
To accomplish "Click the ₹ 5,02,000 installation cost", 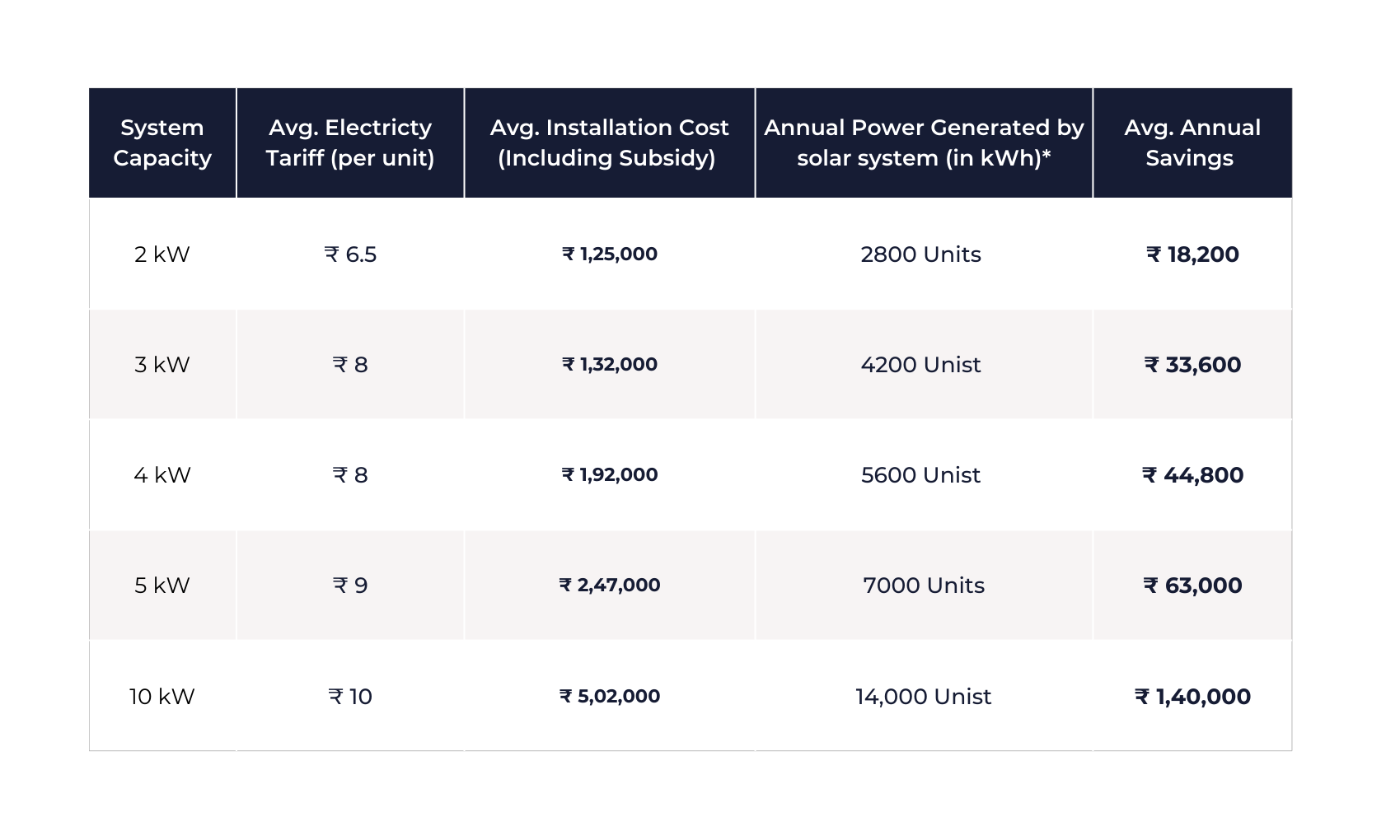I will 610,697.
